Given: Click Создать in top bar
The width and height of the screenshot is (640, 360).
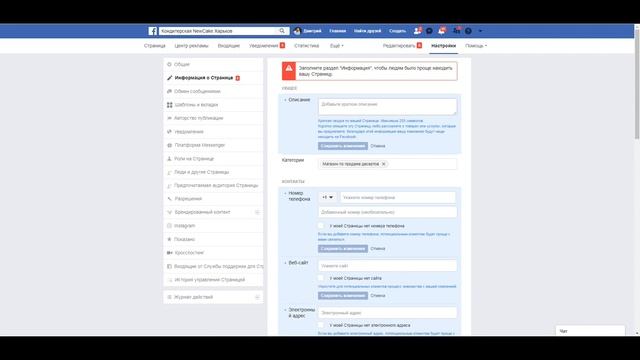Looking at the screenshot, I should (x=397, y=31).
